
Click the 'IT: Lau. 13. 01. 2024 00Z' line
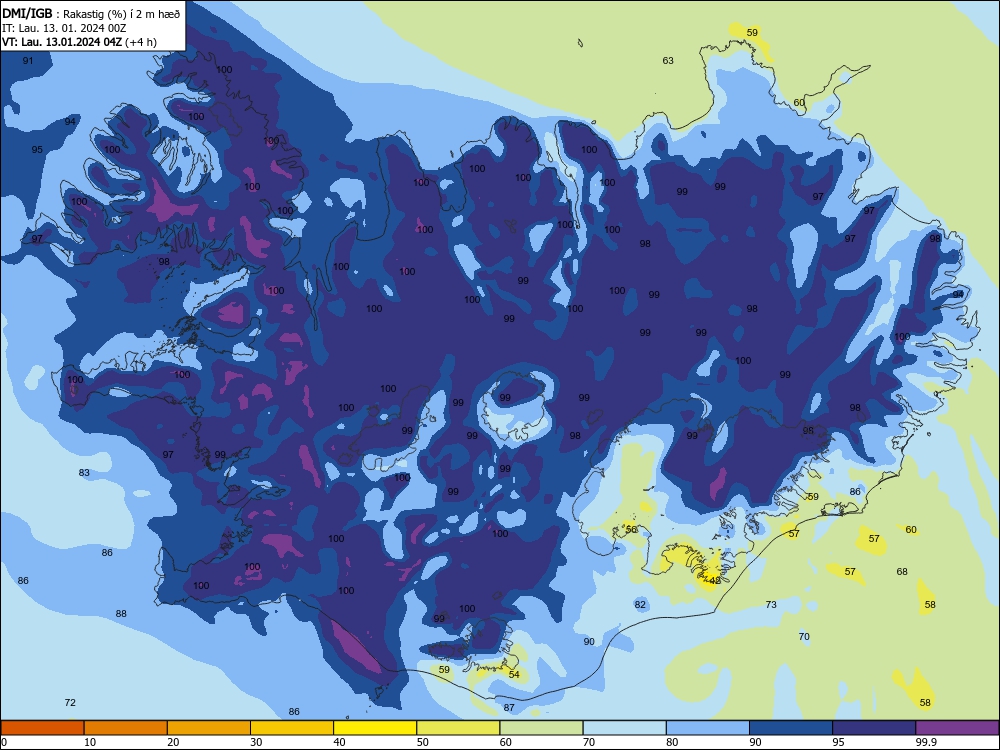[64, 29]
